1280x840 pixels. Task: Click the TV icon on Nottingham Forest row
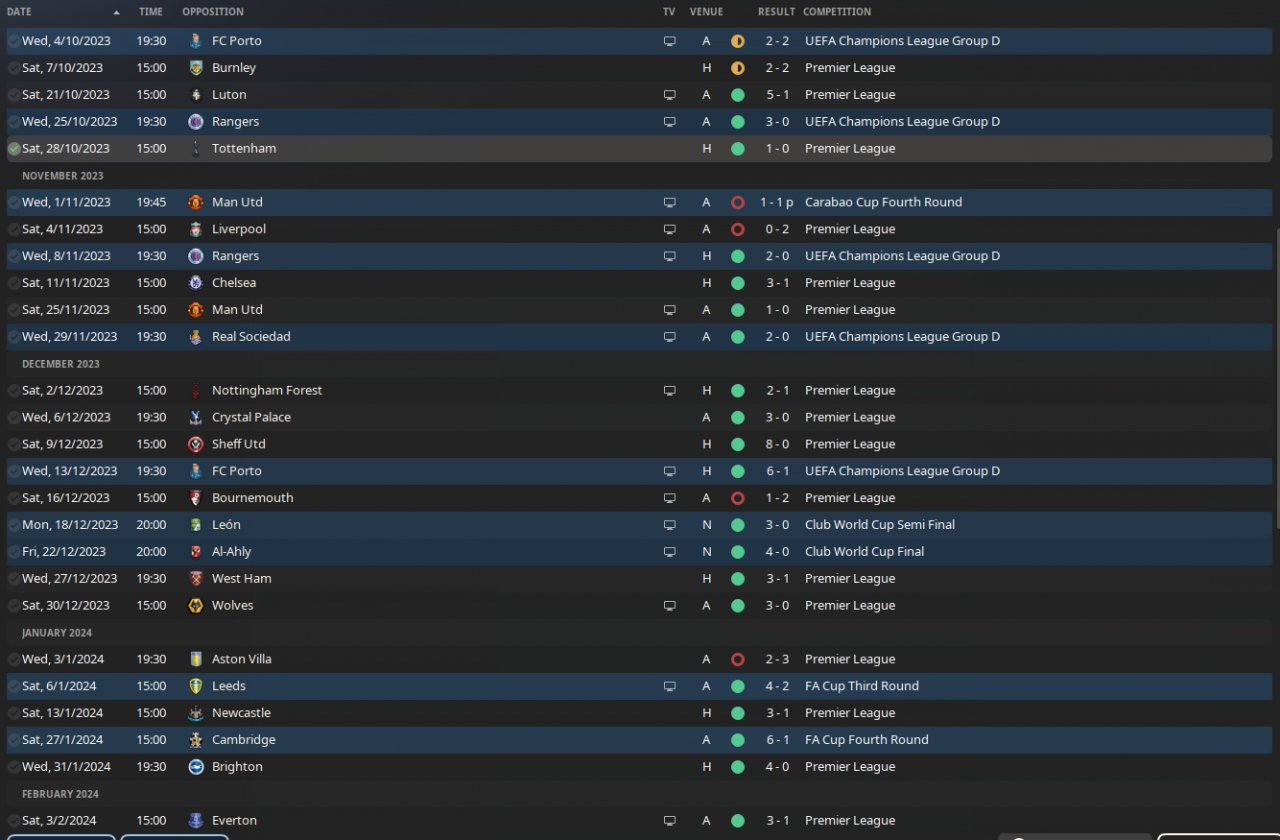tap(670, 391)
